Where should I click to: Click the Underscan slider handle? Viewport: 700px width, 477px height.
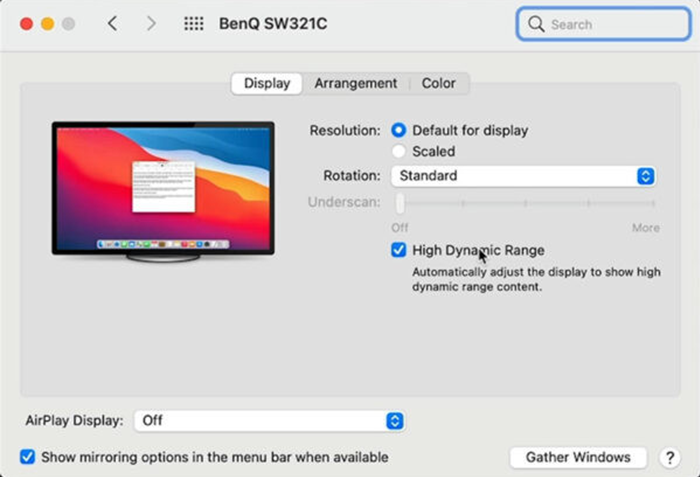(x=400, y=204)
